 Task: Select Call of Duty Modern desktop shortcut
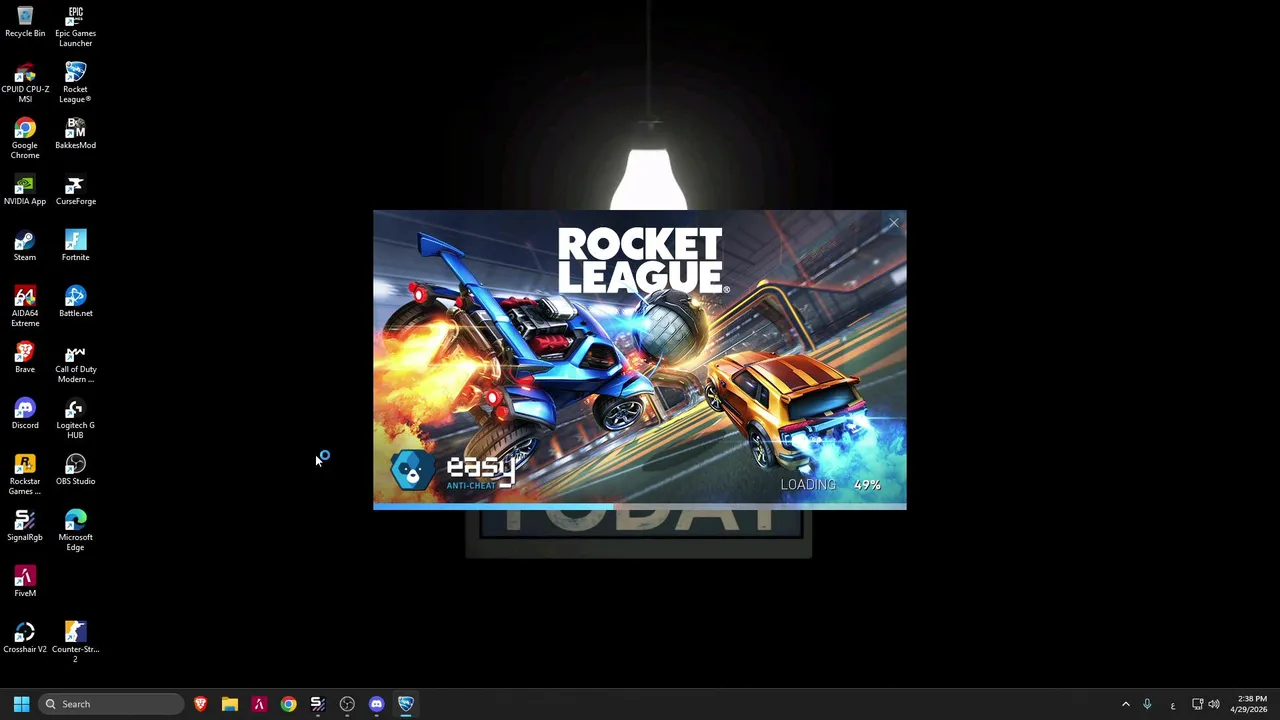point(75,362)
